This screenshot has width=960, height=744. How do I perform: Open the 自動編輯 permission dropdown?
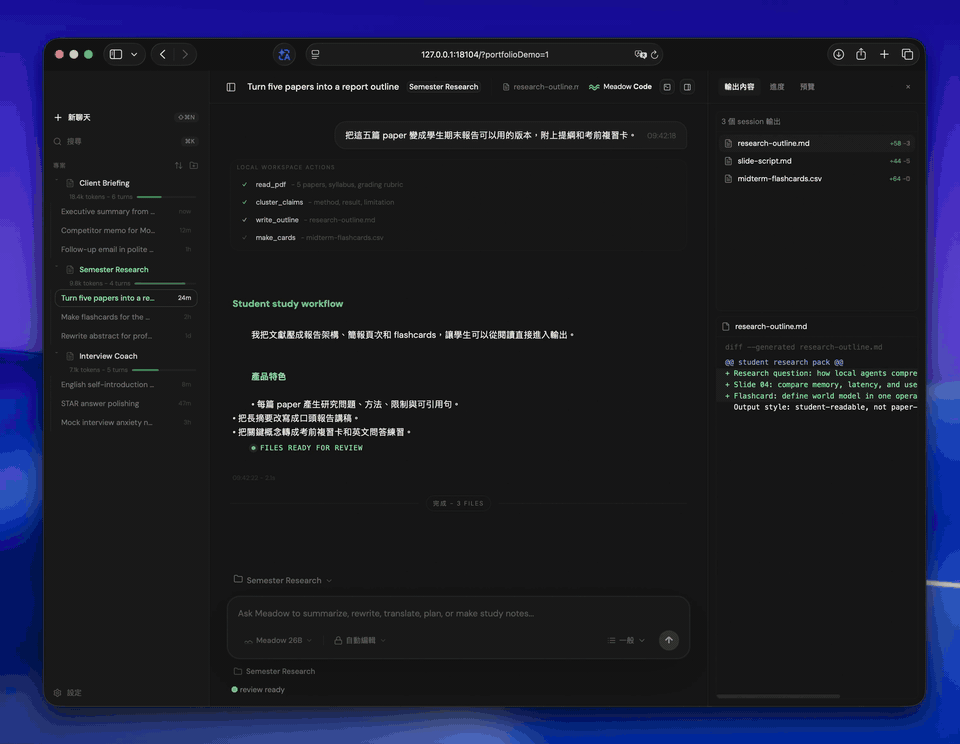(360, 641)
